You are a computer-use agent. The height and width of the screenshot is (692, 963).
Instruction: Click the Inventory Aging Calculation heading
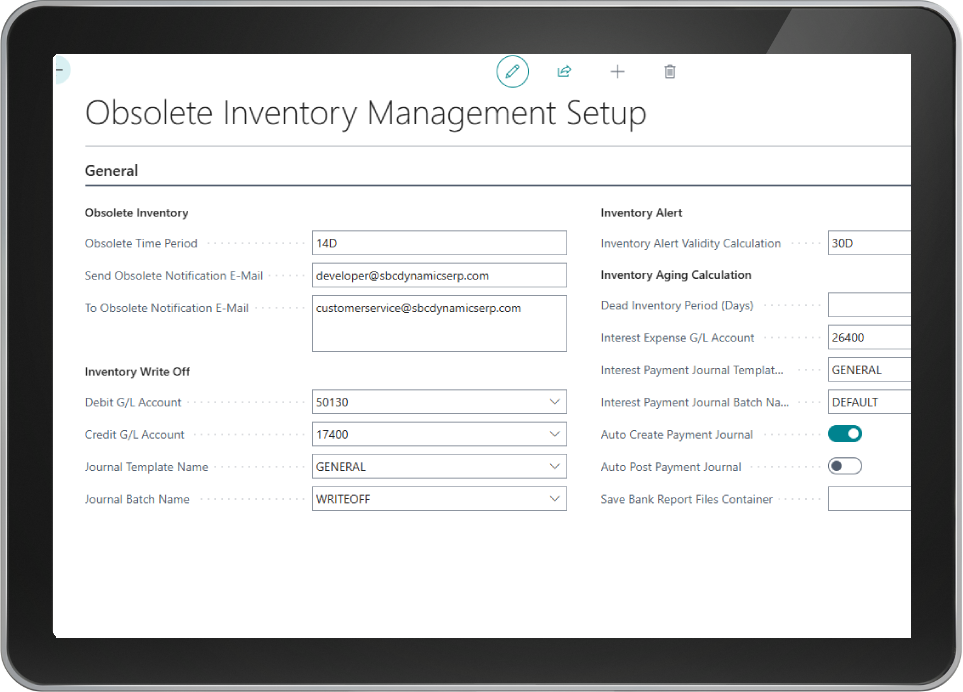click(x=676, y=275)
